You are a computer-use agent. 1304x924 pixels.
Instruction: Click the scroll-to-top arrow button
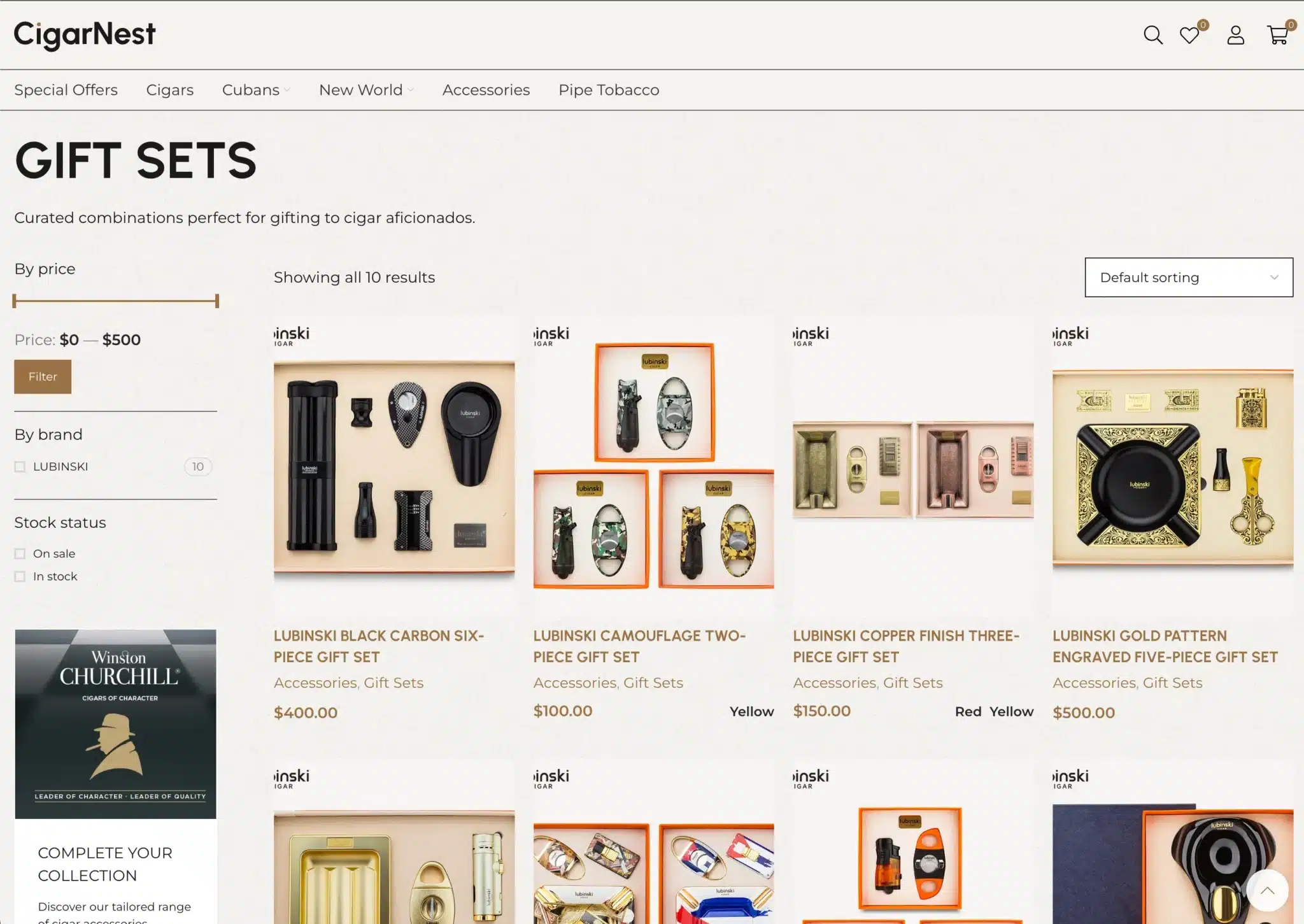point(1267,890)
